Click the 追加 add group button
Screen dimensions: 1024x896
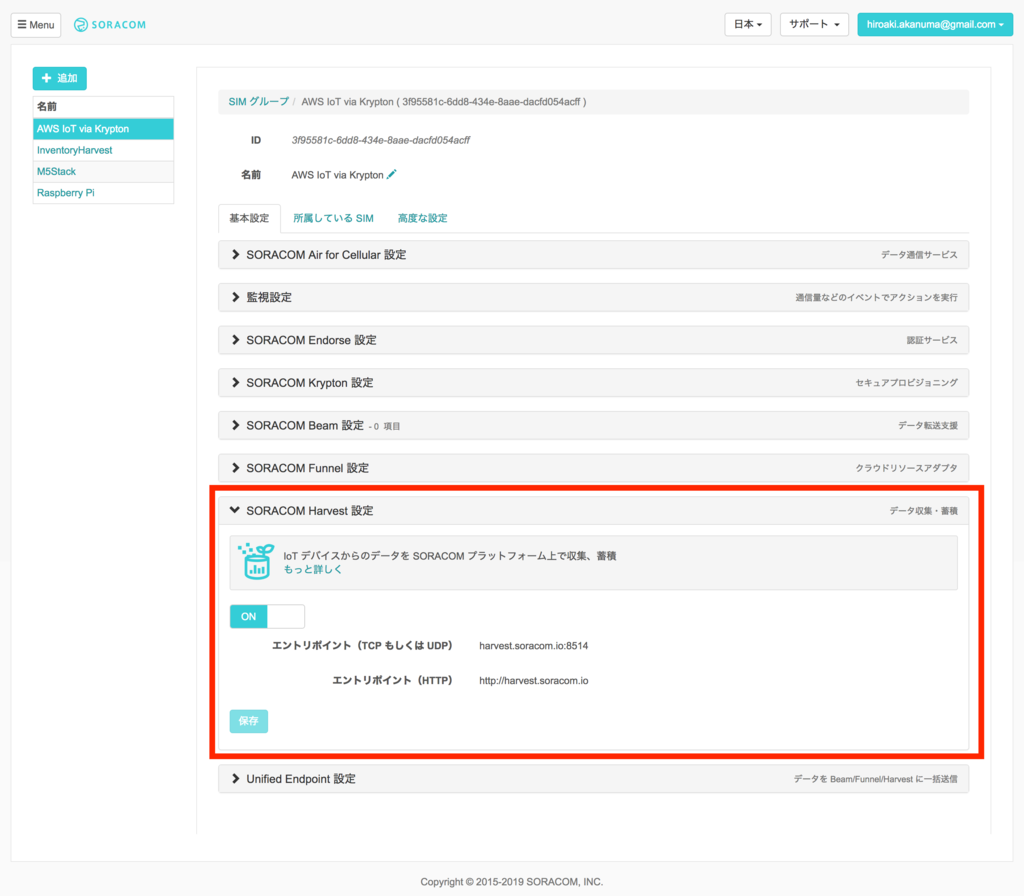coord(59,78)
